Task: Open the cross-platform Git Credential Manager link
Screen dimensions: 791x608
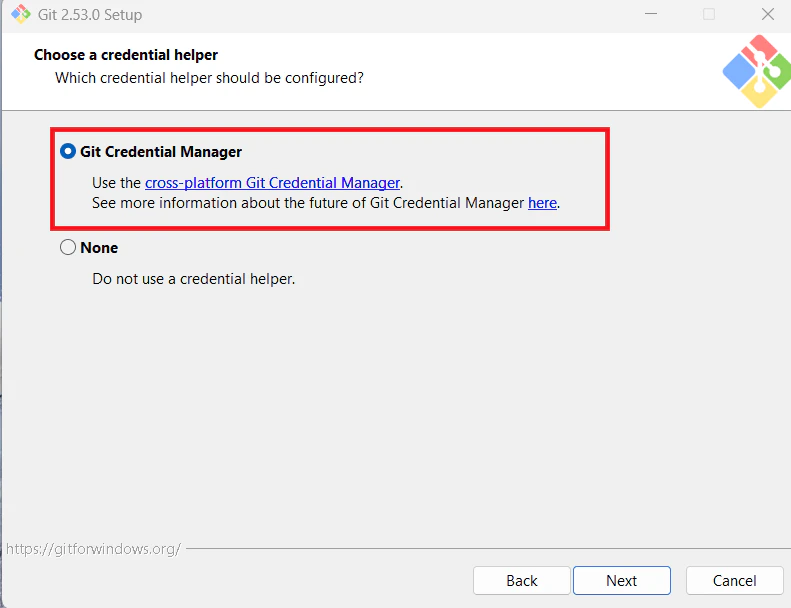Action: [x=272, y=183]
